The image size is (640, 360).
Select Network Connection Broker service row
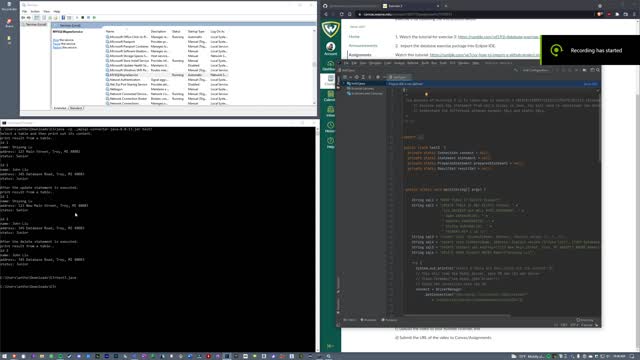click(128, 98)
